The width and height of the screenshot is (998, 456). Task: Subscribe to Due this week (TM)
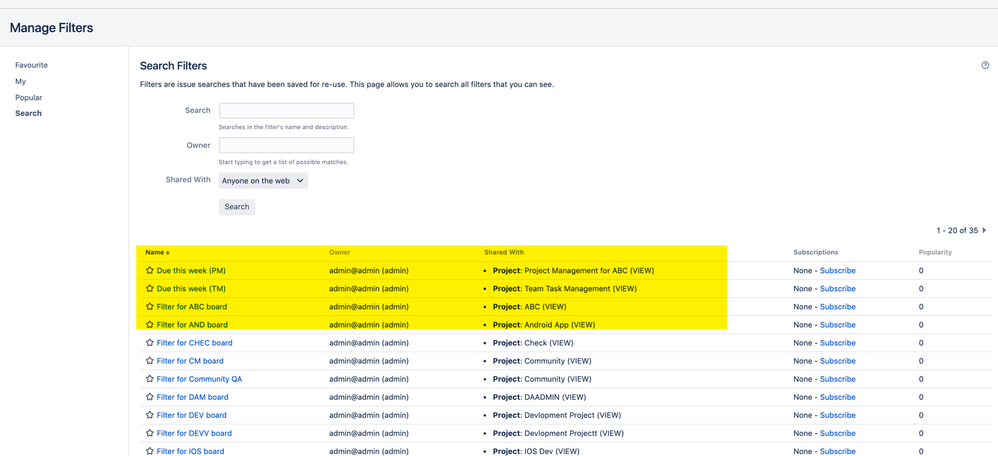coord(838,289)
